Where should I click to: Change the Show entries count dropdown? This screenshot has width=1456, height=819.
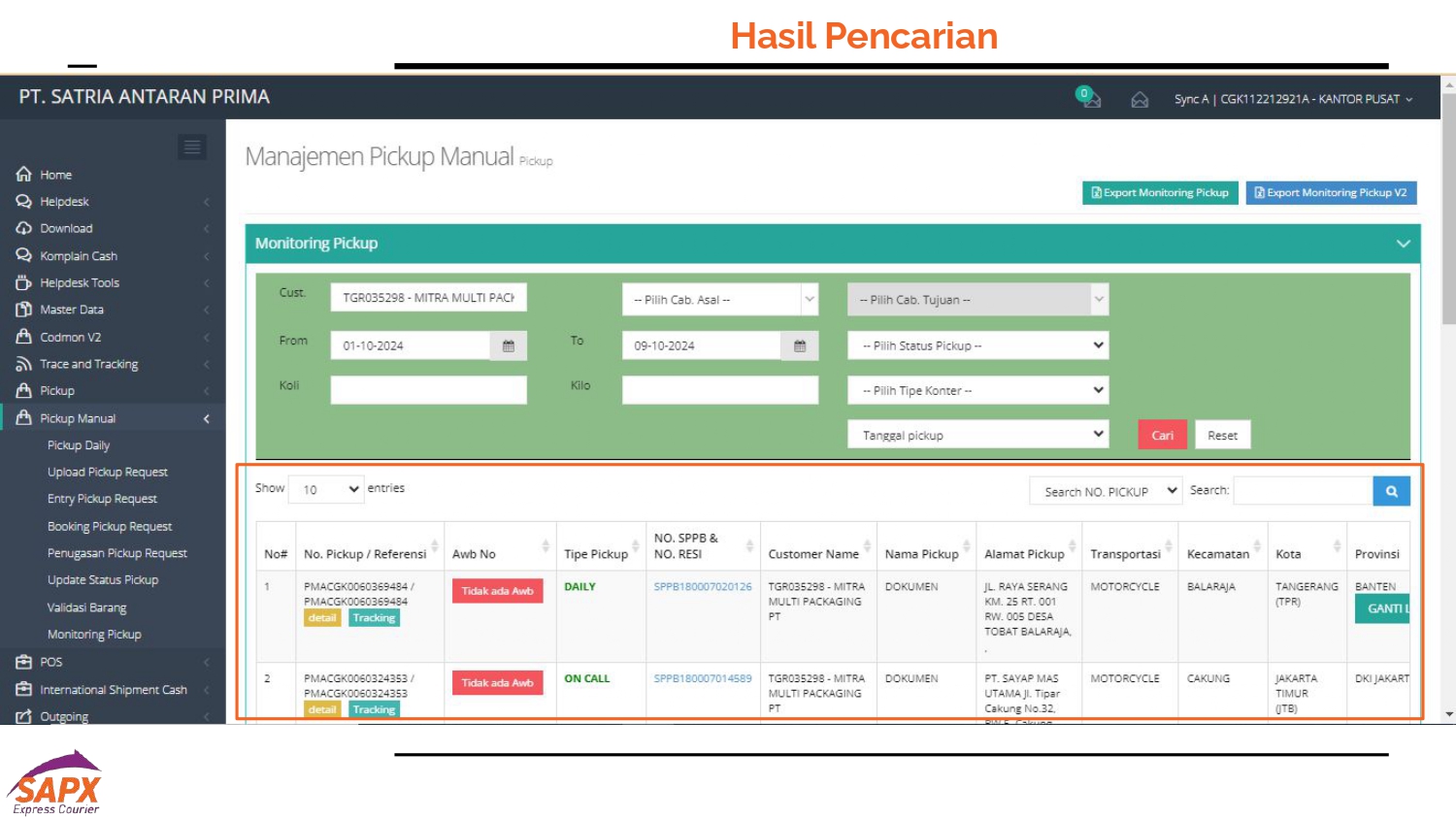pyautogui.click(x=327, y=490)
